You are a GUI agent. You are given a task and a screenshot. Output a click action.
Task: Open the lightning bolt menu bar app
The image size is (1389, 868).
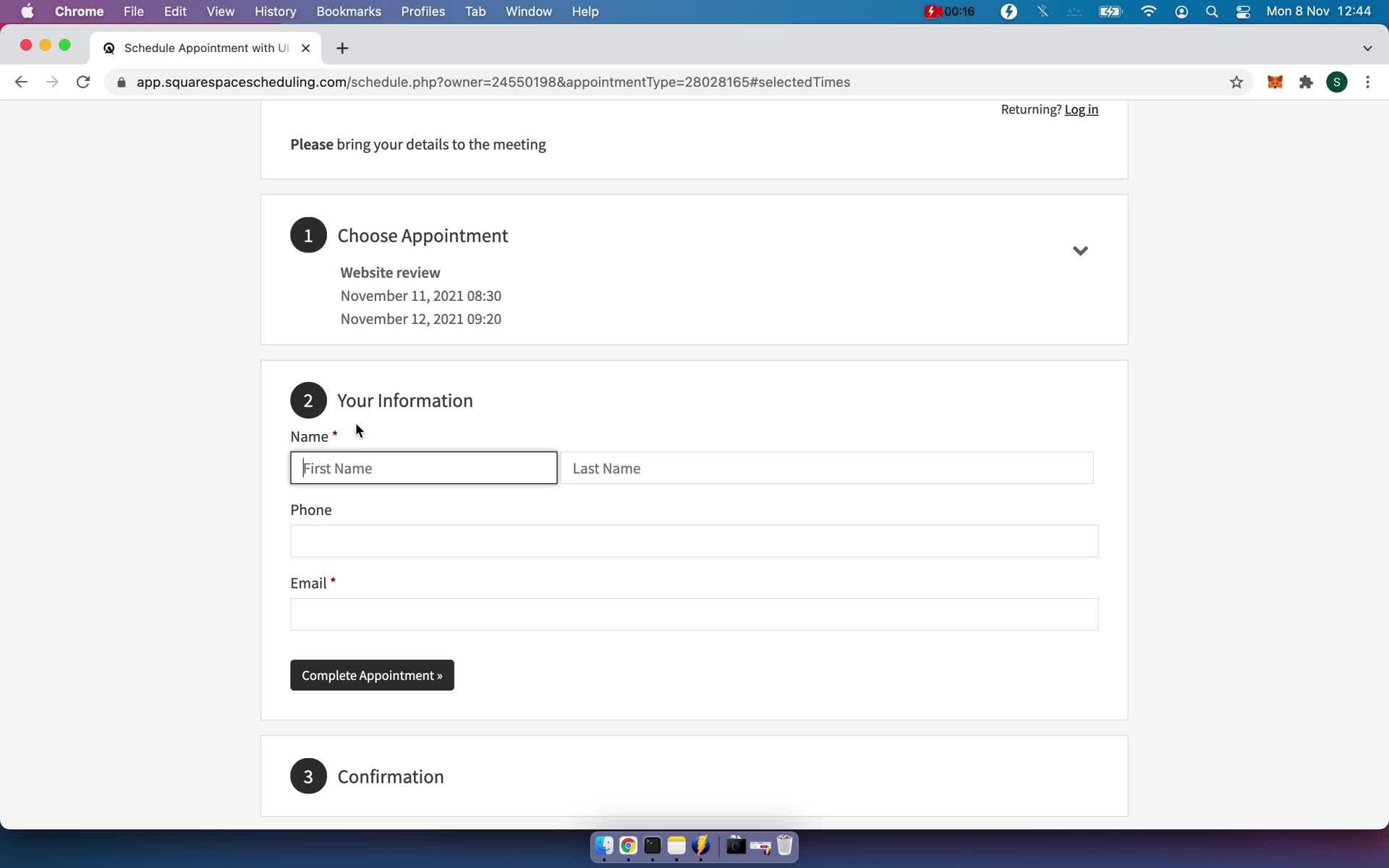pyautogui.click(x=1008, y=12)
